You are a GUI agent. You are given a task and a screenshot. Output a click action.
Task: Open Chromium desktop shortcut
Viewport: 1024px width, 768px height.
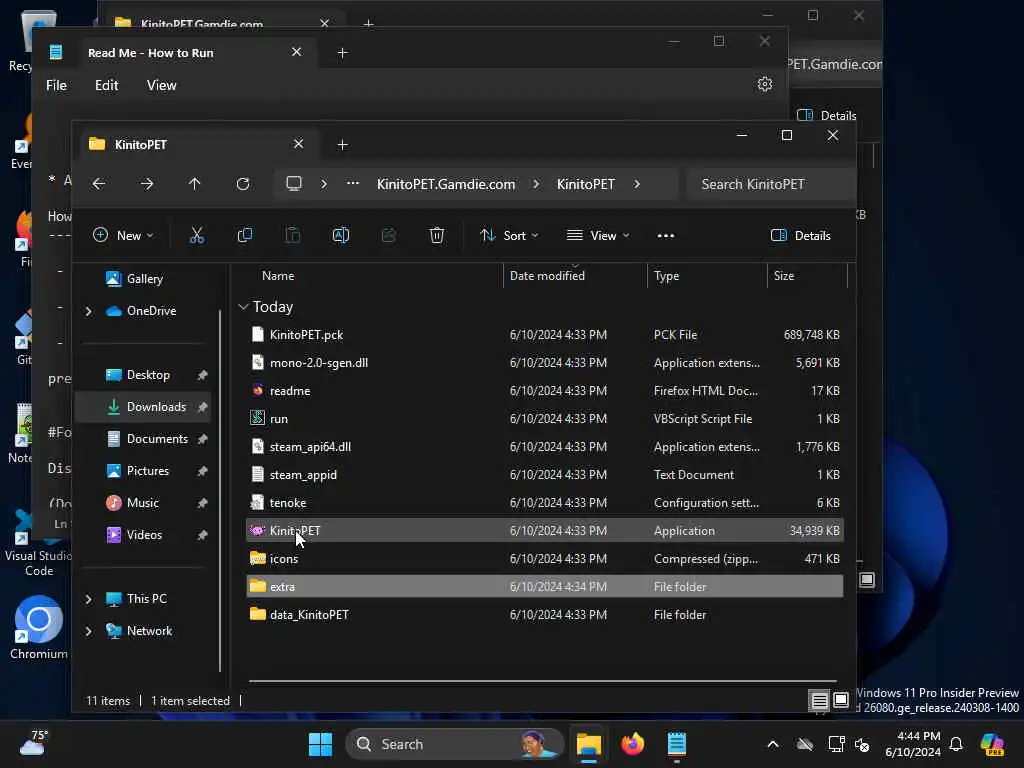[39, 627]
